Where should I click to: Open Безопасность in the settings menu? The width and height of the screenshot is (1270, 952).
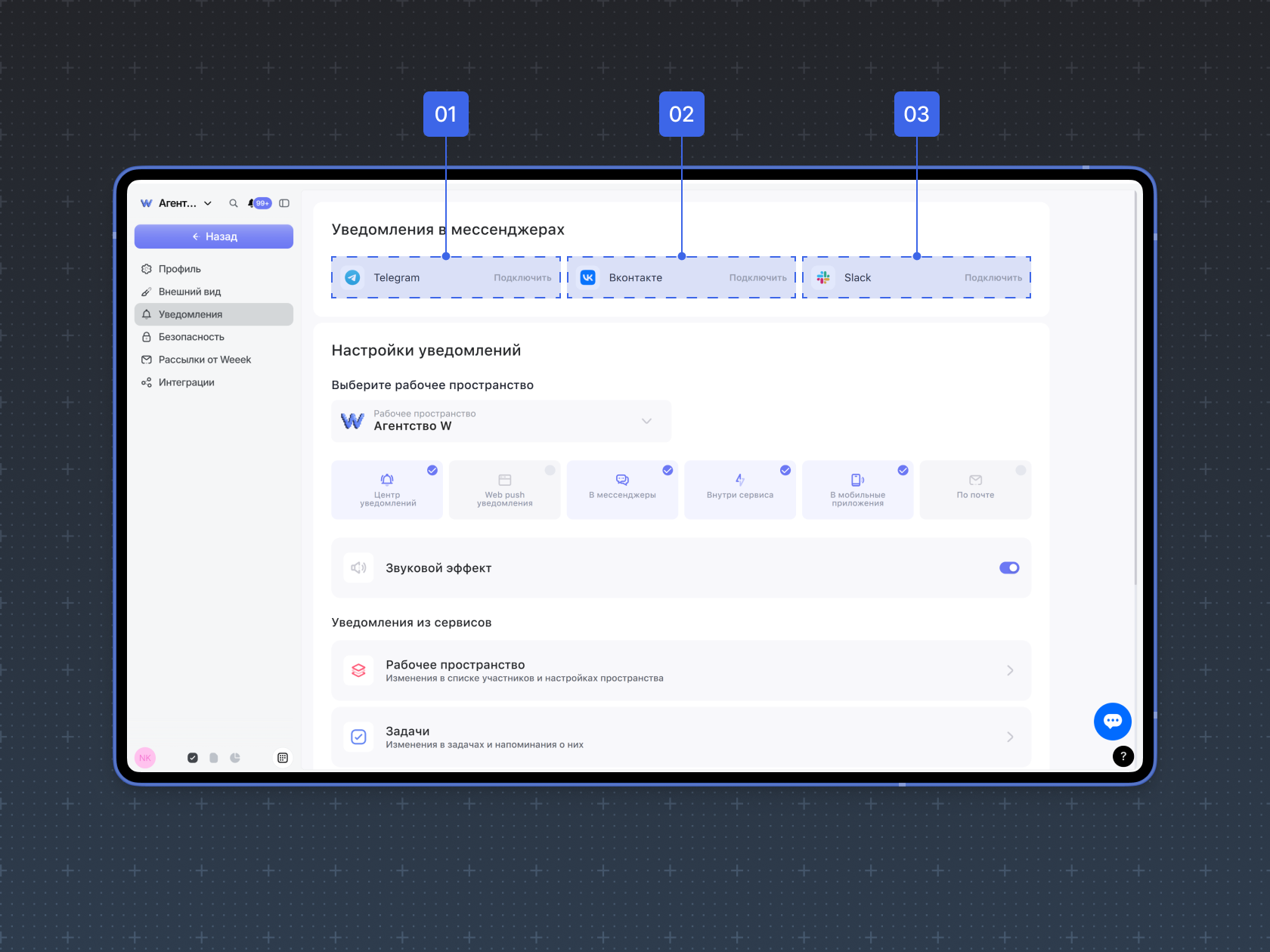[191, 337]
